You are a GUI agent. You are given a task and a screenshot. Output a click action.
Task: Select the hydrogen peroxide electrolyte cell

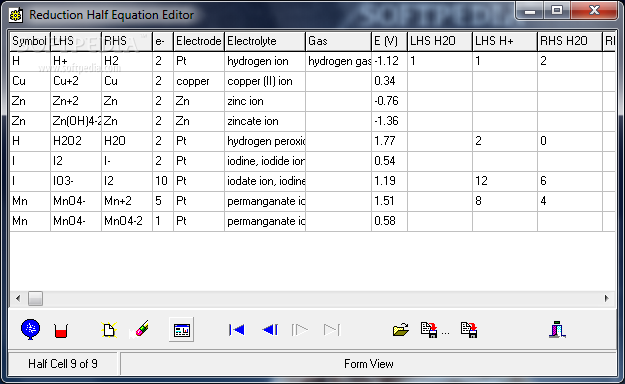[265, 141]
